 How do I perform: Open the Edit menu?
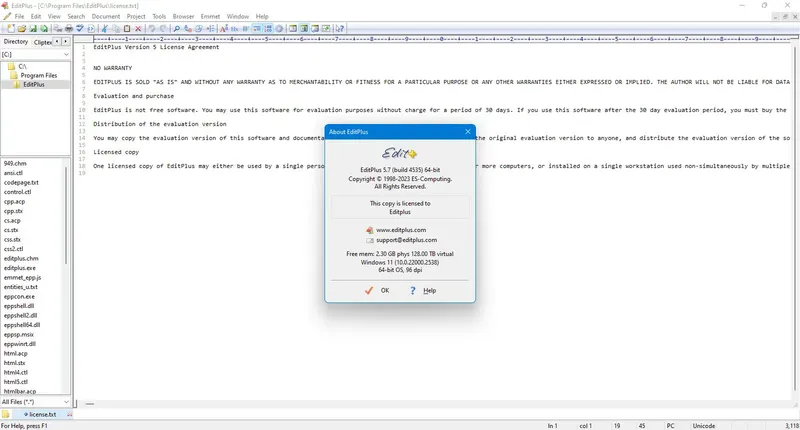point(36,16)
